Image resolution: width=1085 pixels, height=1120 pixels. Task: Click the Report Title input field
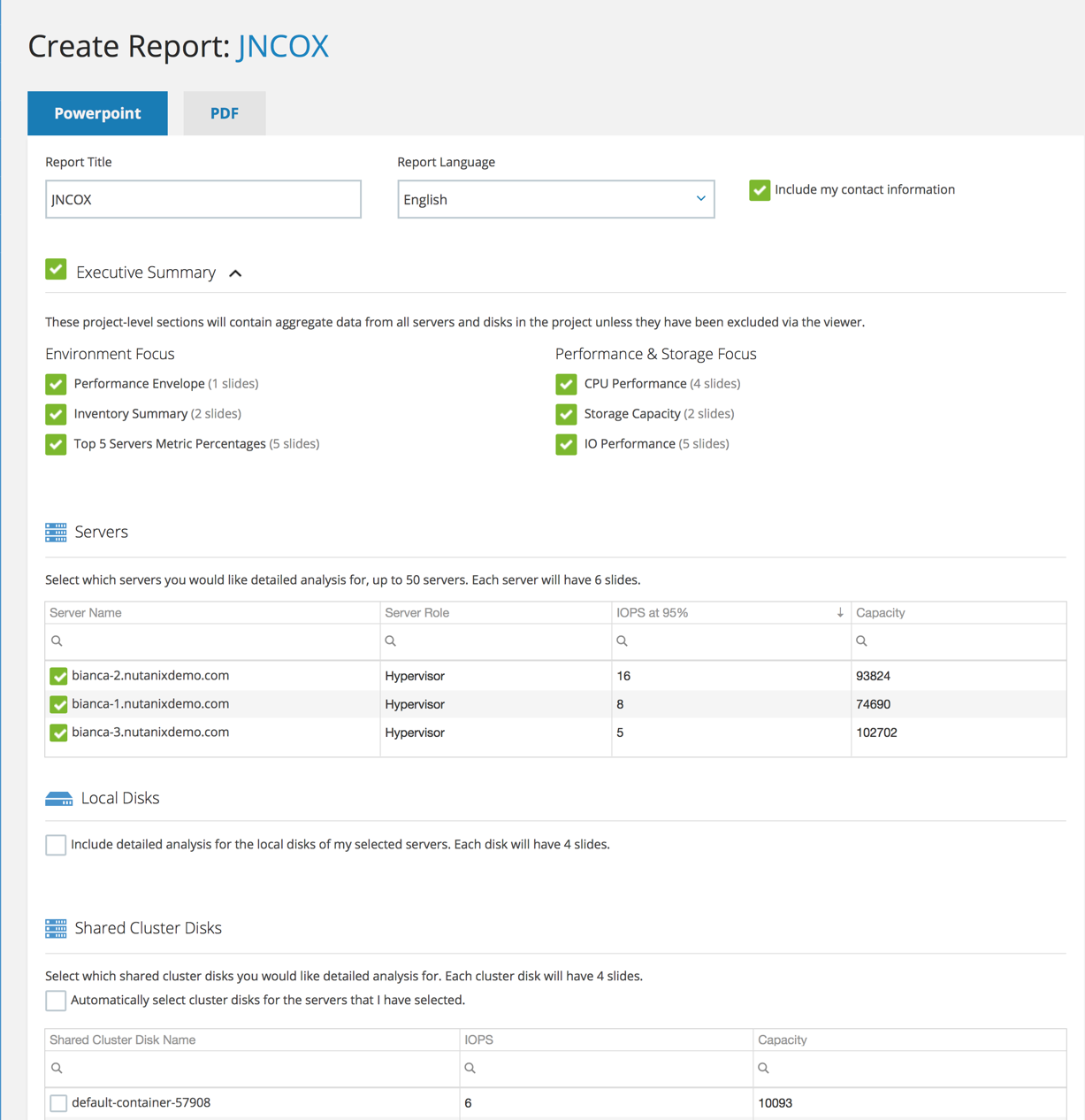click(203, 199)
